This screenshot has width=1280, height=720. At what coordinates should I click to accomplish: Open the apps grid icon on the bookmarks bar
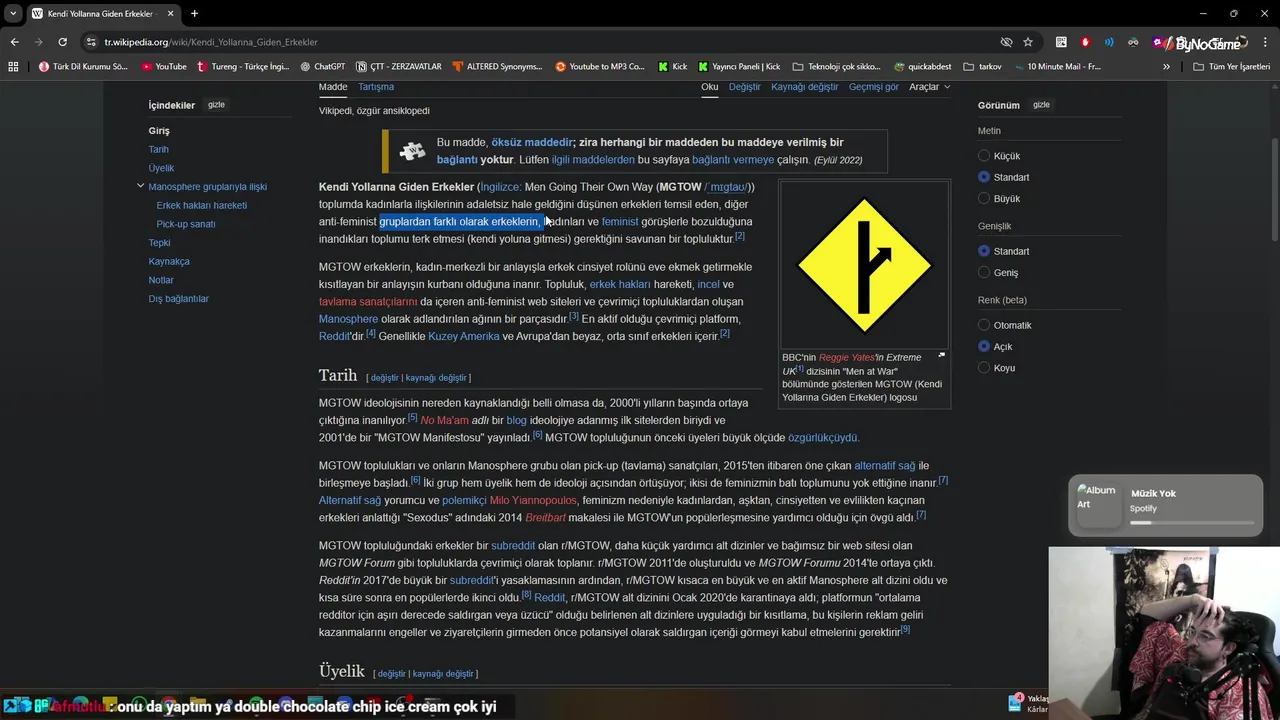pyautogui.click(x=13, y=66)
